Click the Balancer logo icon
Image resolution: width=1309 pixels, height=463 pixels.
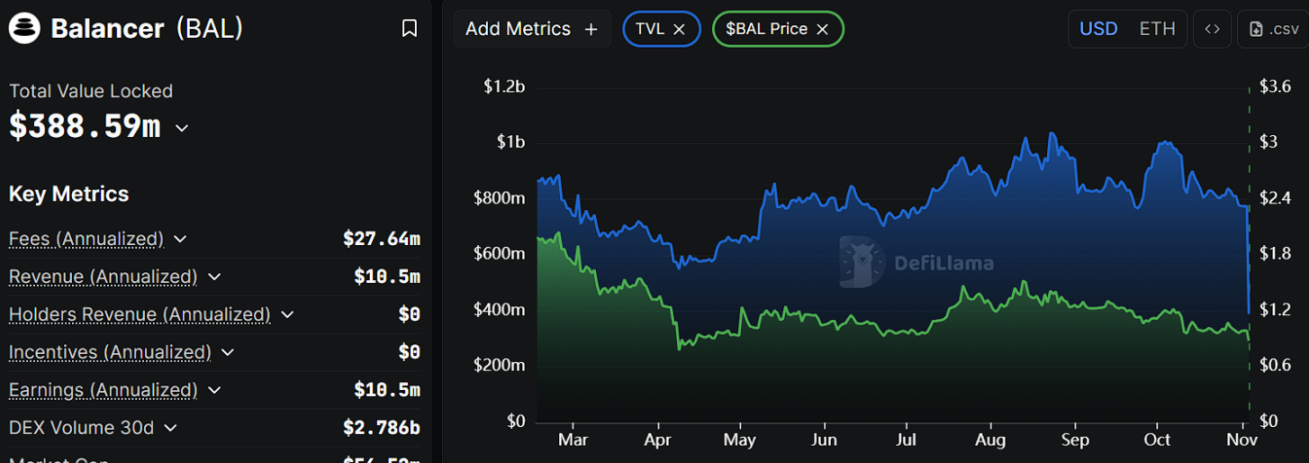[24, 29]
